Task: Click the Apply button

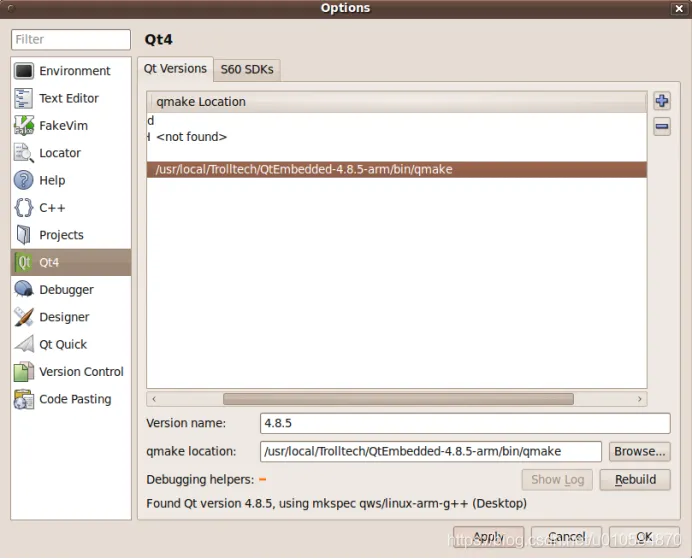Action: pyautogui.click(x=489, y=537)
